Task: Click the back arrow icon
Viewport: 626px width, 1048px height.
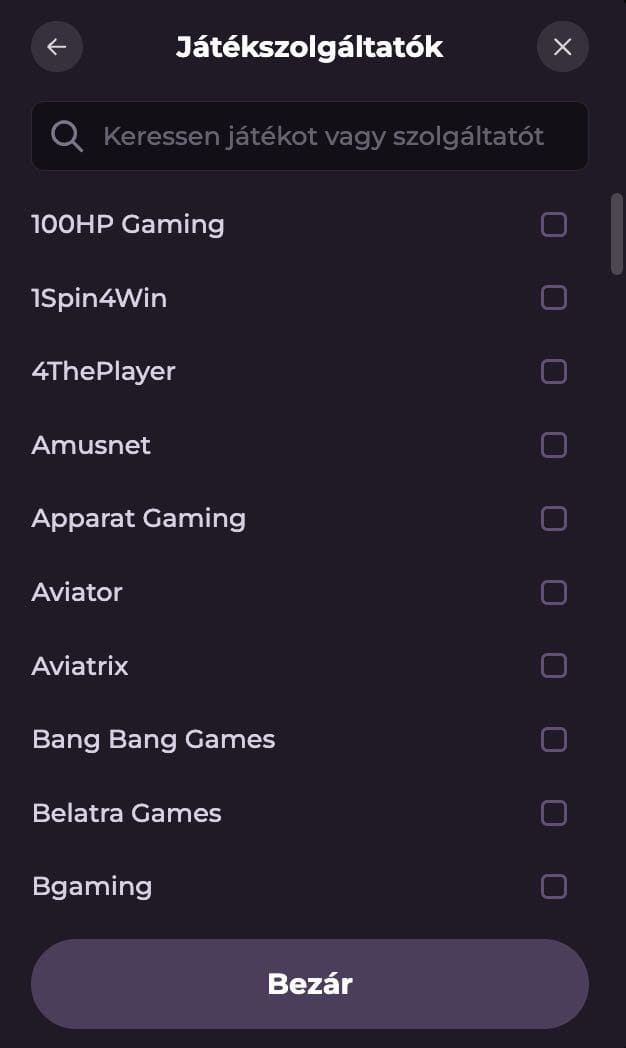Action: click(57, 47)
